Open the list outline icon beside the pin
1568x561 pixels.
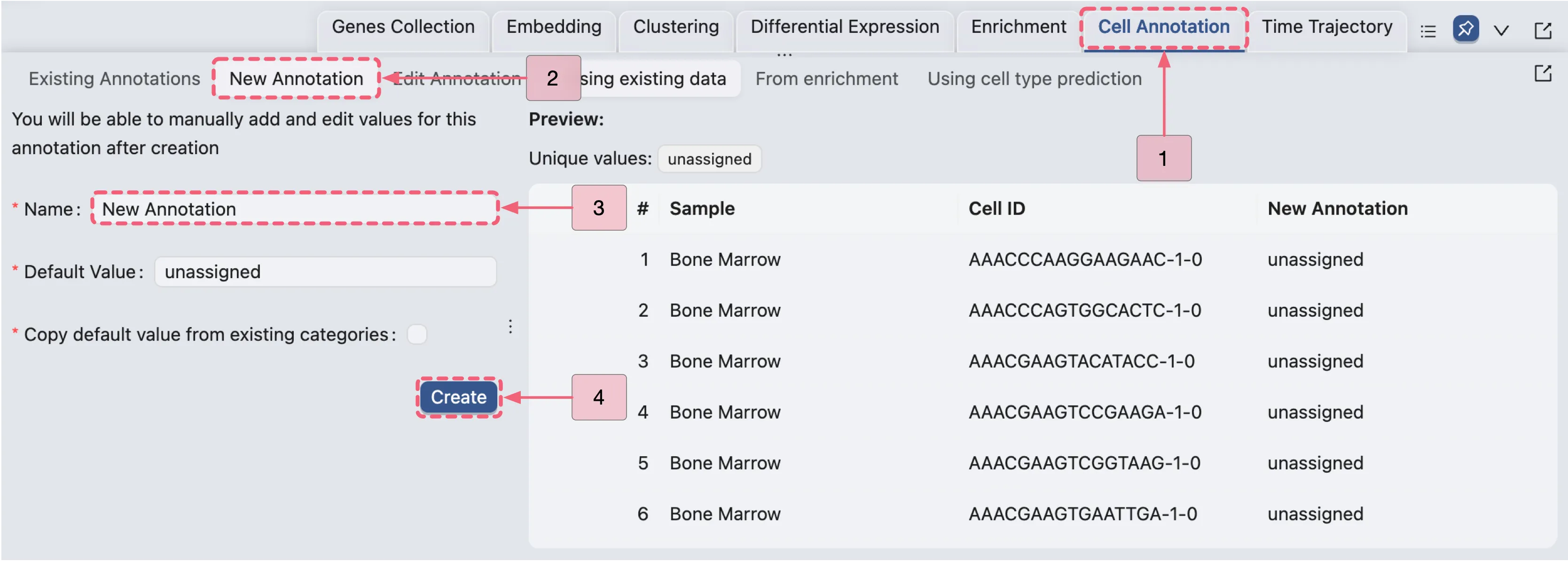[x=1428, y=31]
